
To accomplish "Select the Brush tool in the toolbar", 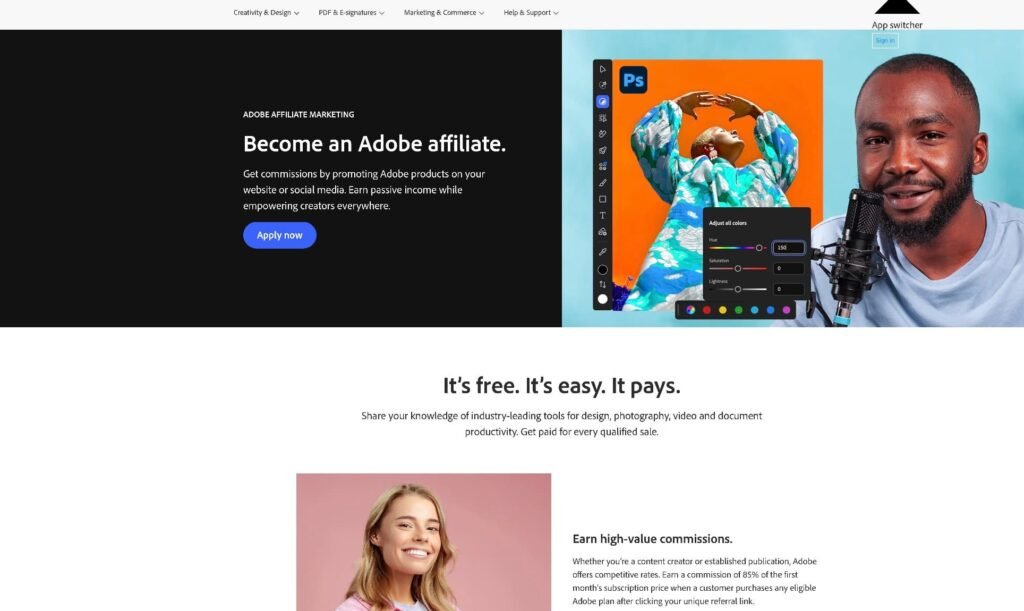I will pyautogui.click(x=602, y=183).
